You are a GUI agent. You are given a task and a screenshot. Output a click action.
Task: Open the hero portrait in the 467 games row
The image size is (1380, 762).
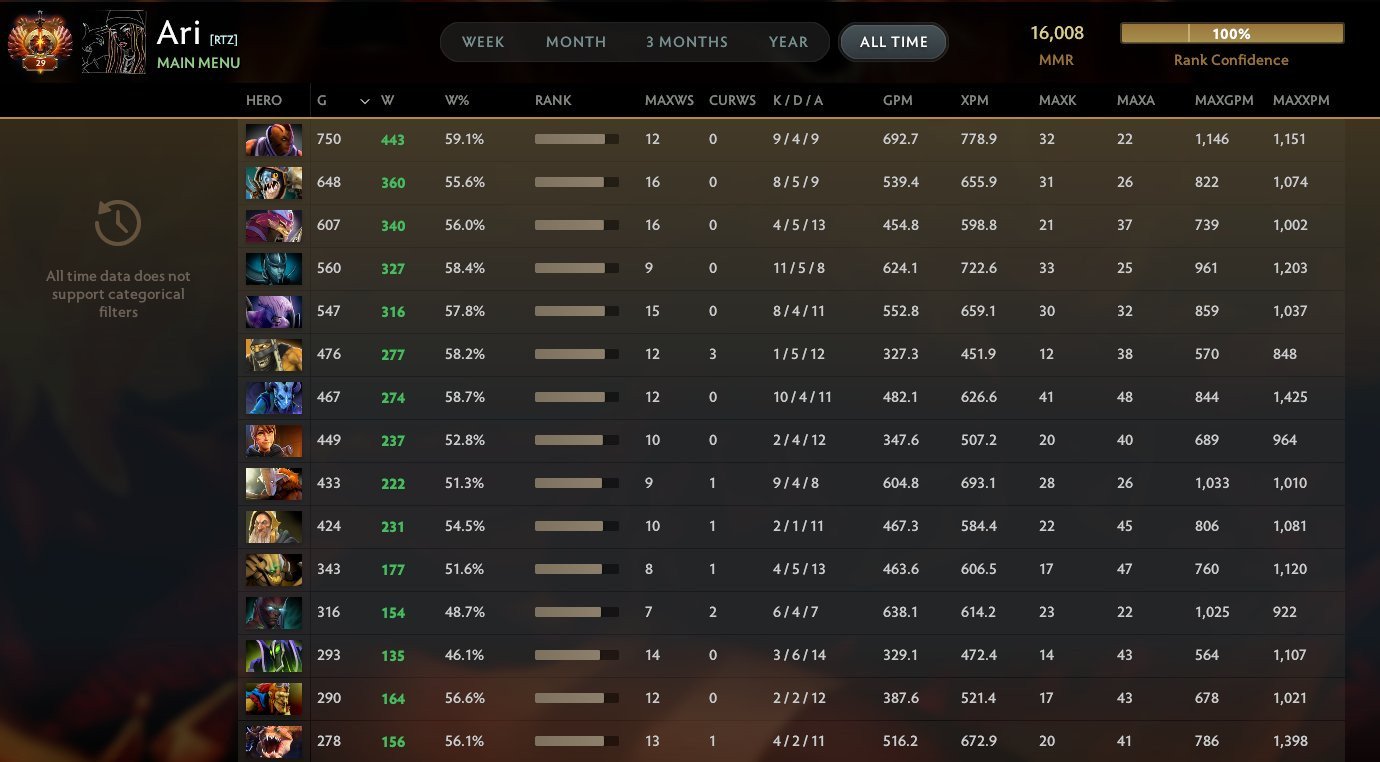pyautogui.click(x=274, y=398)
